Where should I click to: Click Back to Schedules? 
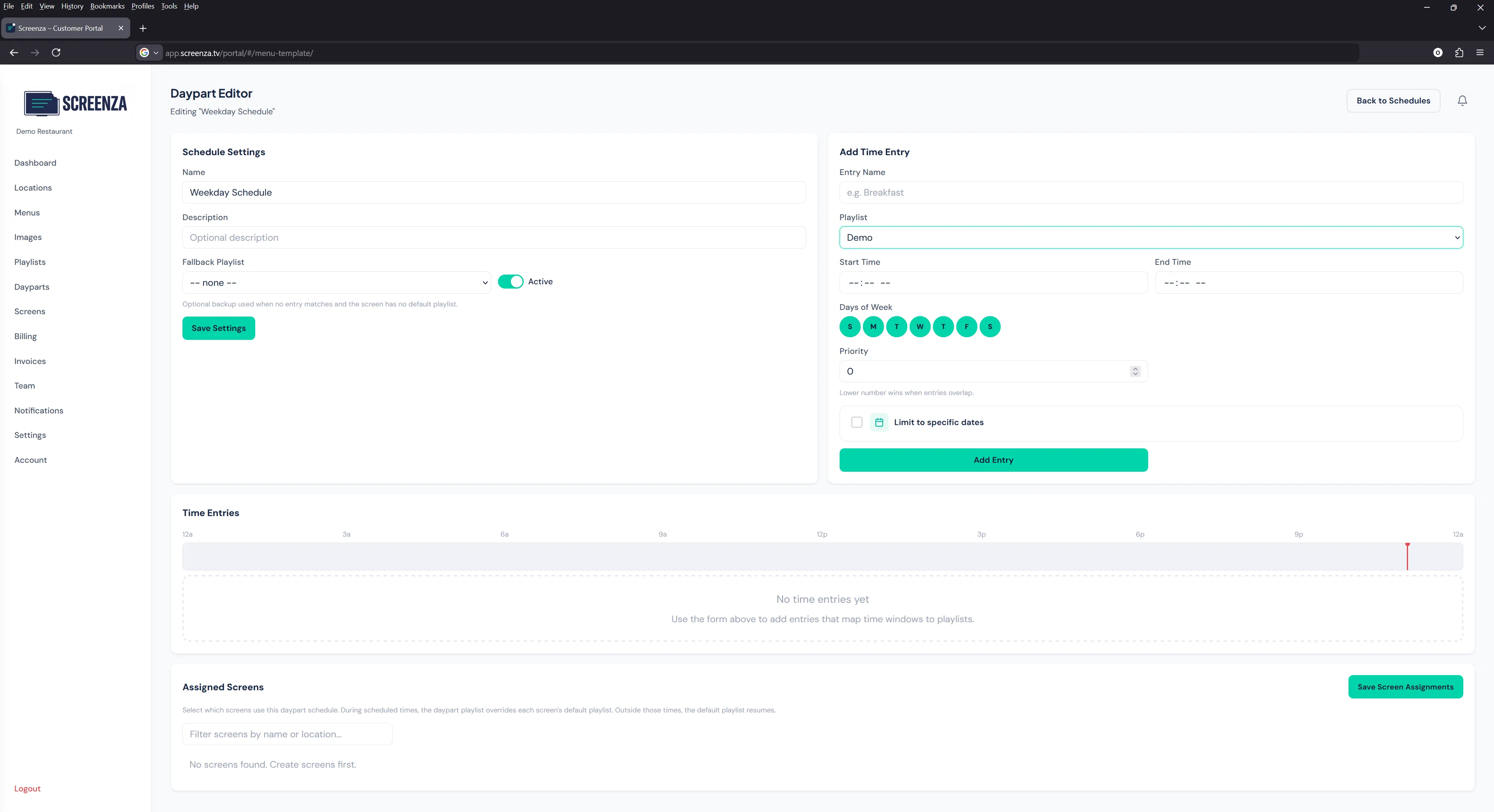click(1393, 100)
